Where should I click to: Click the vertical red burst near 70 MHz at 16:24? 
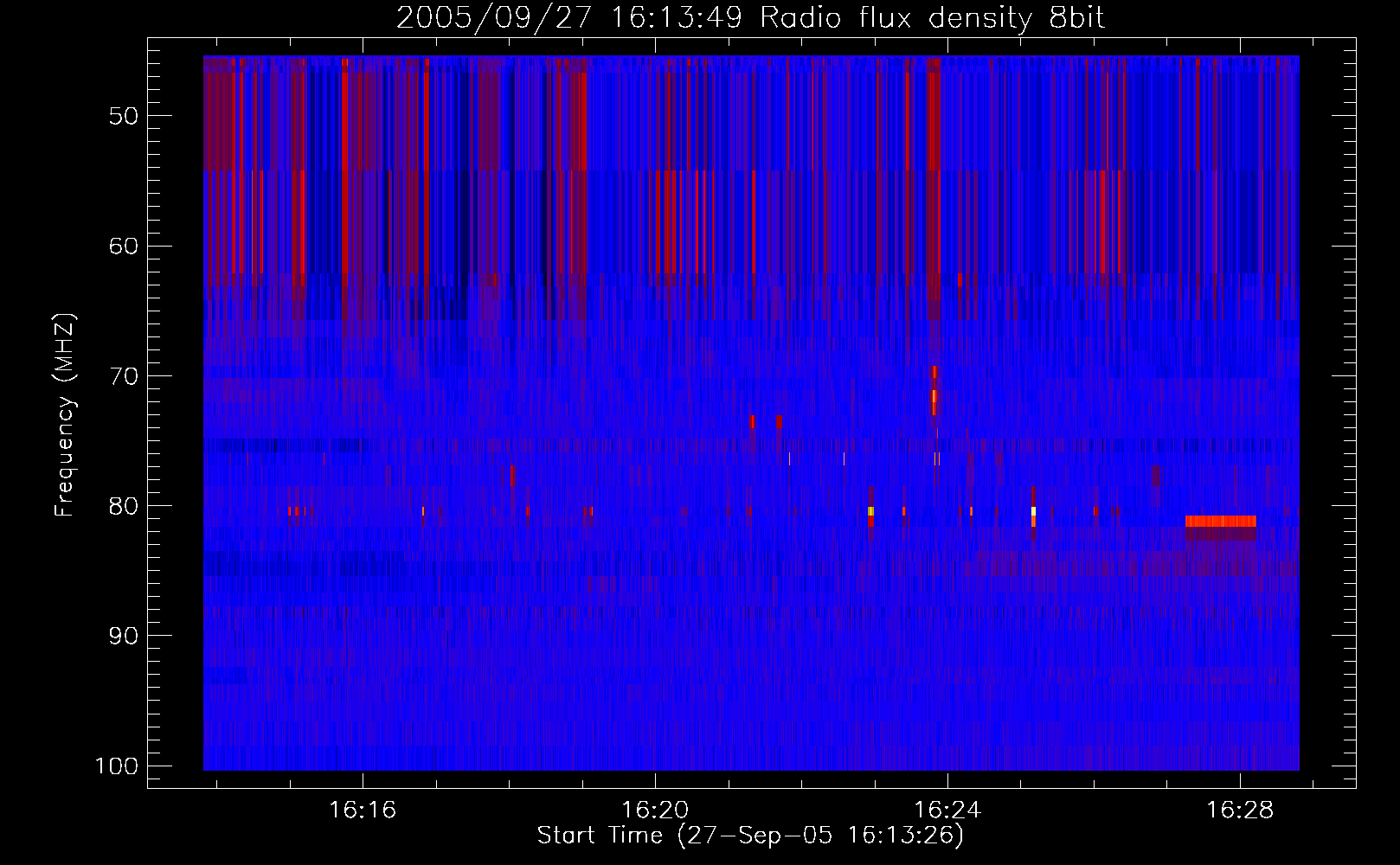tap(934, 390)
